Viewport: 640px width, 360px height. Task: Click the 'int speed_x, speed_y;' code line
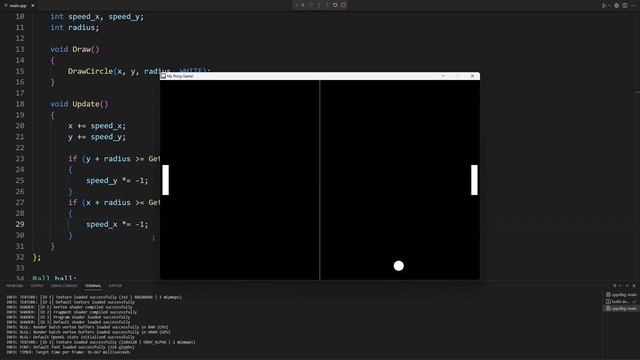click(97, 16)
